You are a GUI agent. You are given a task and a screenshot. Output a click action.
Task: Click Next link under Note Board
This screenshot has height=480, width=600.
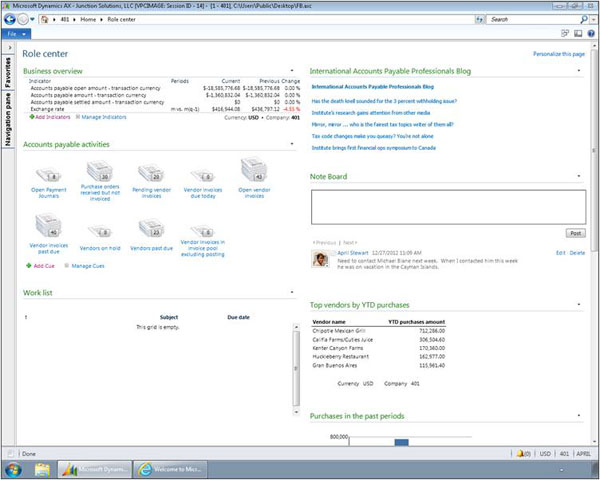point(350,243)
